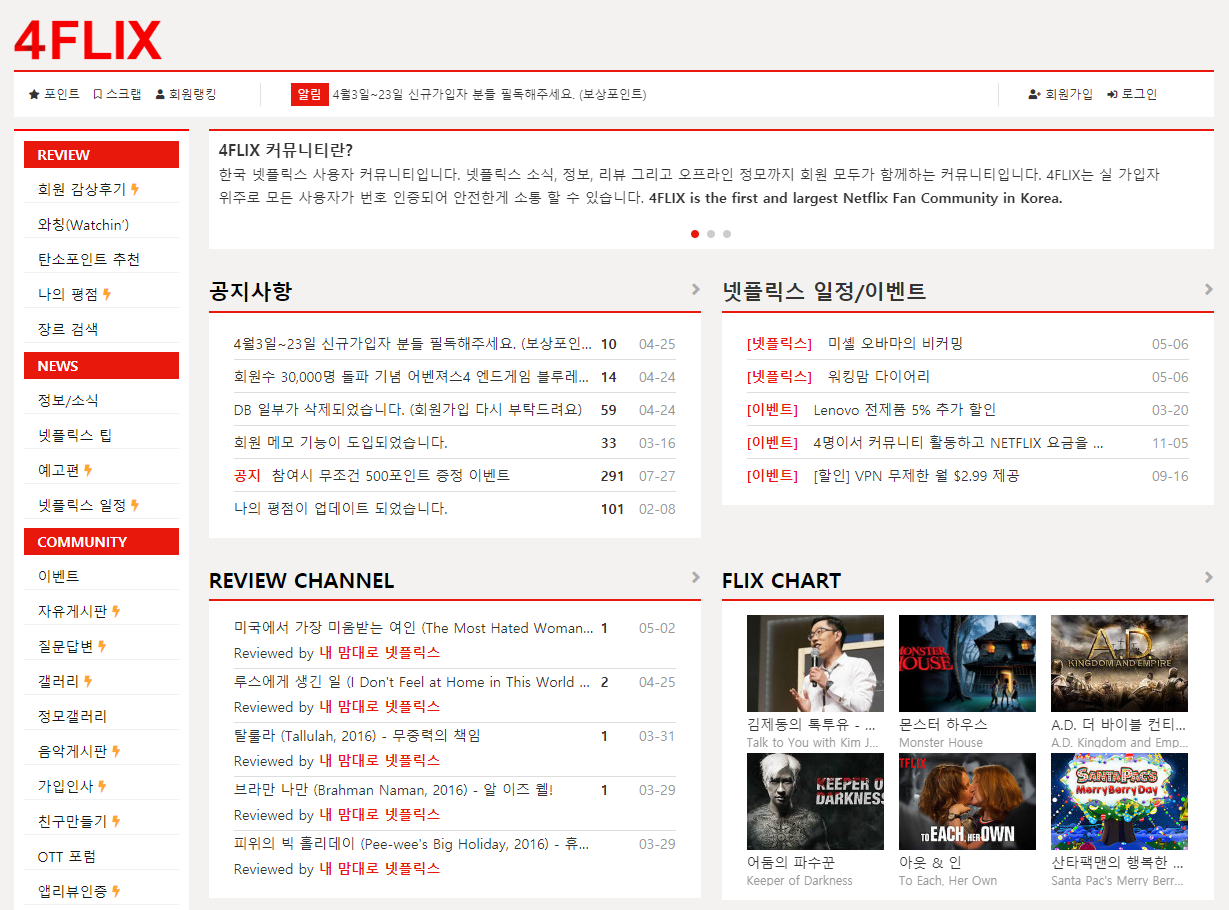
Task: Open notice 회원수 30,000명 돌파 기념
Action: [411, 377]
